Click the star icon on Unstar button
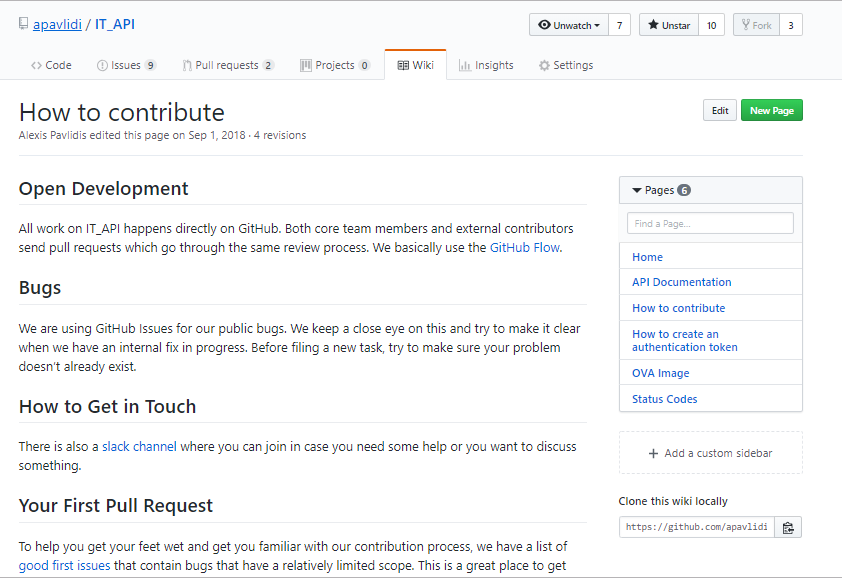Viewport: 842px width, 578px height. 653,25
